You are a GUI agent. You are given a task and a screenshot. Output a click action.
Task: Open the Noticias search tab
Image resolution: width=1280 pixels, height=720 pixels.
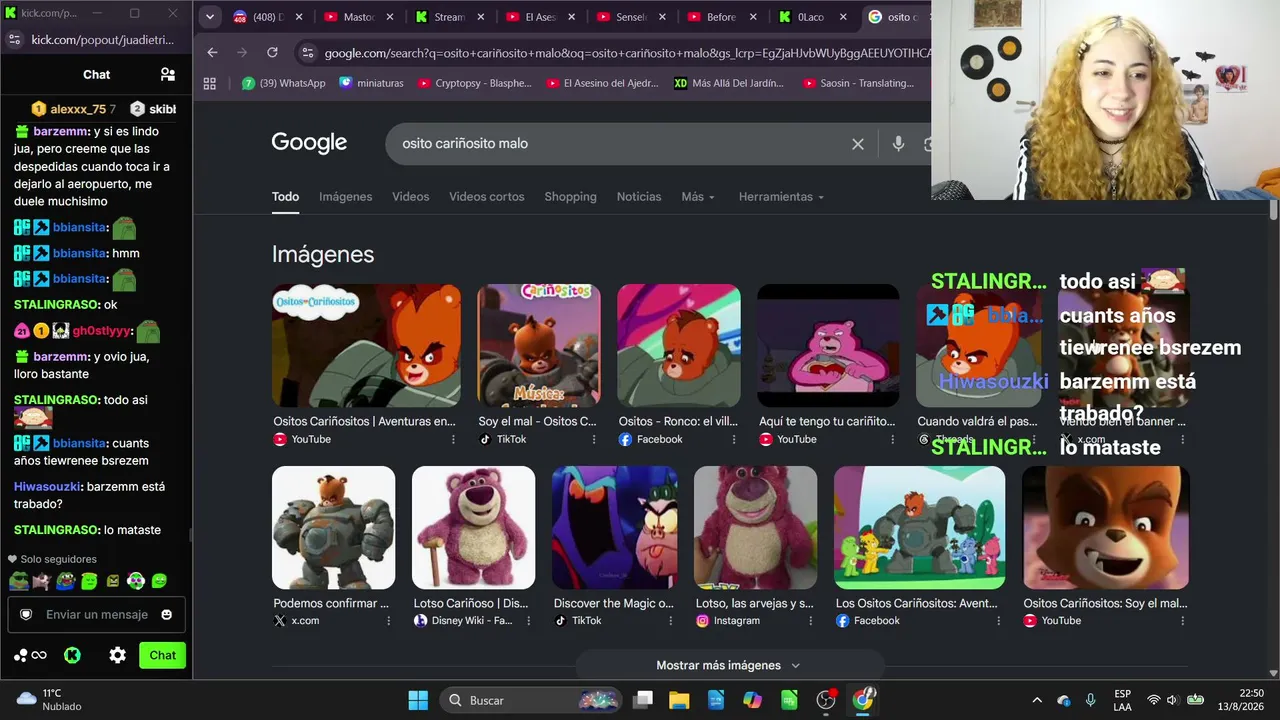tap(639, 197)
